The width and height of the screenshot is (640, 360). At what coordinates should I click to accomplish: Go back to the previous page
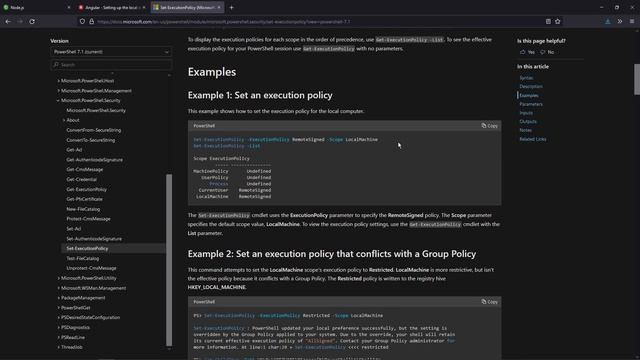[8, 21]
